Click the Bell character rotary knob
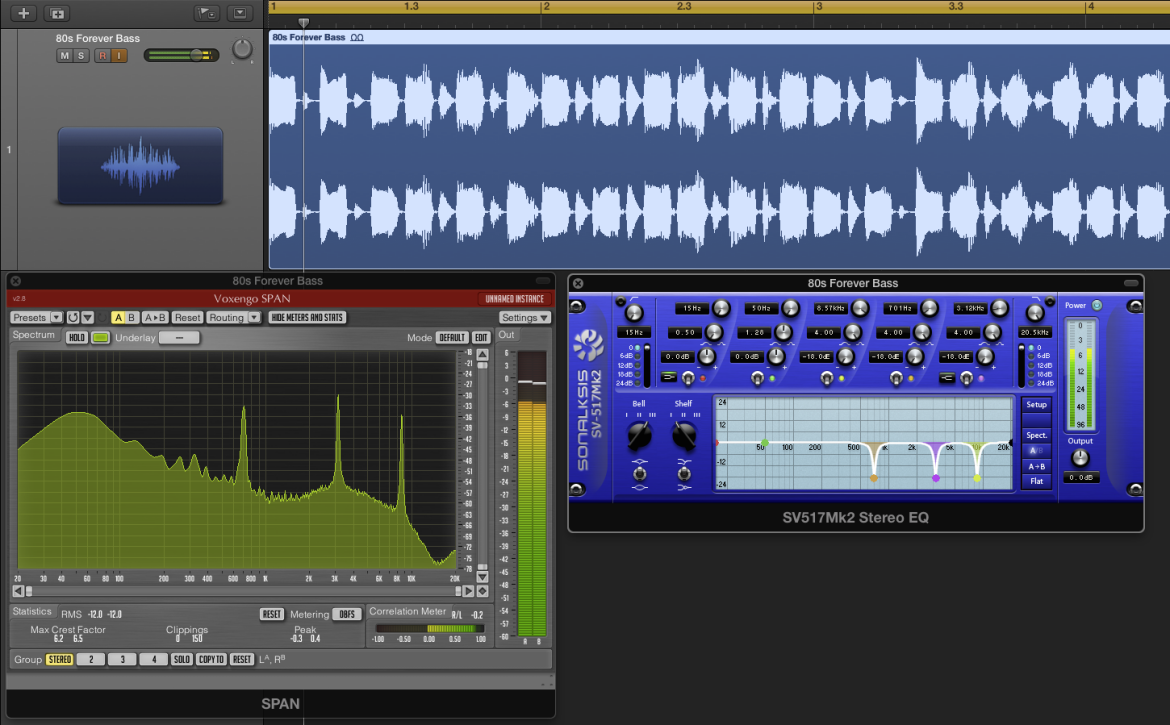The width and height of the screenshot is (1170, 725). [639, 435]
